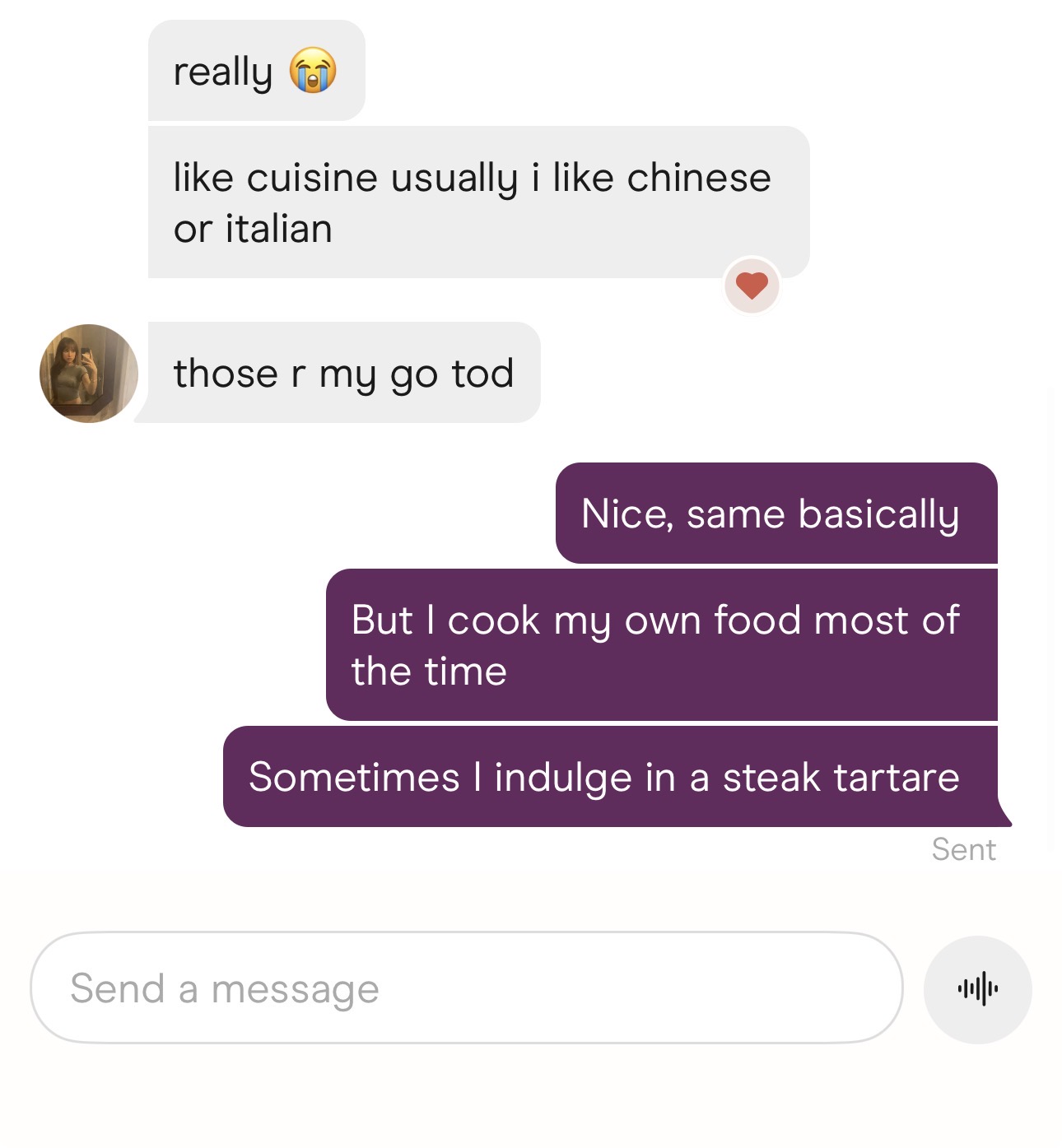
Task: Click the word "Sometimes" in the final sent message
Action: (x=354, y=778)
